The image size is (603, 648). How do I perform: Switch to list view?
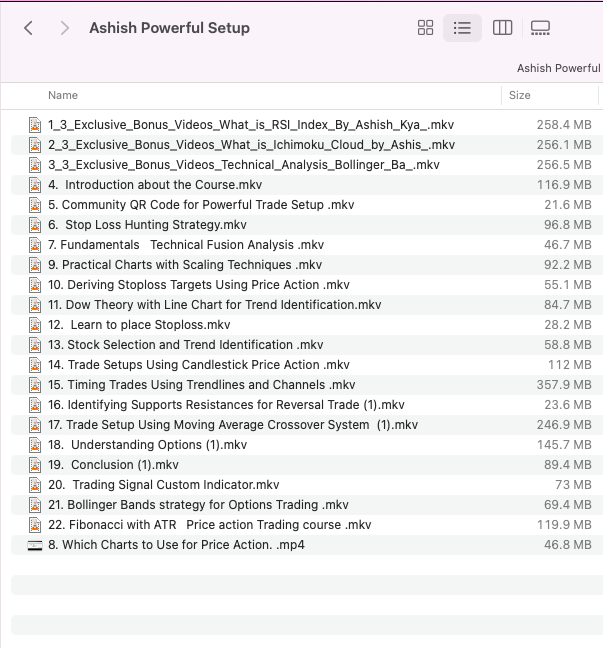462,28
